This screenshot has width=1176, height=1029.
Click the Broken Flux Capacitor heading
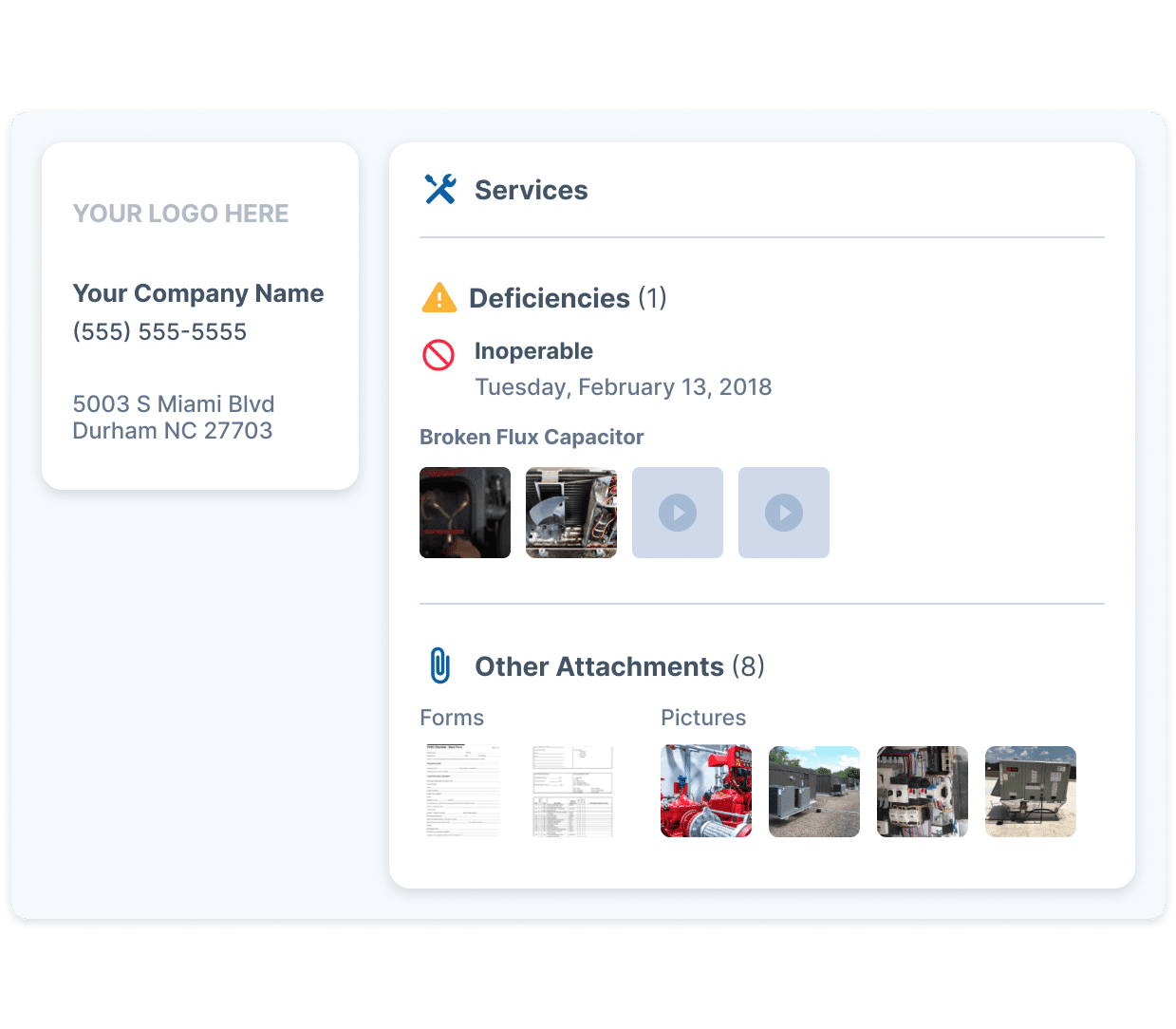click(532, 437)
